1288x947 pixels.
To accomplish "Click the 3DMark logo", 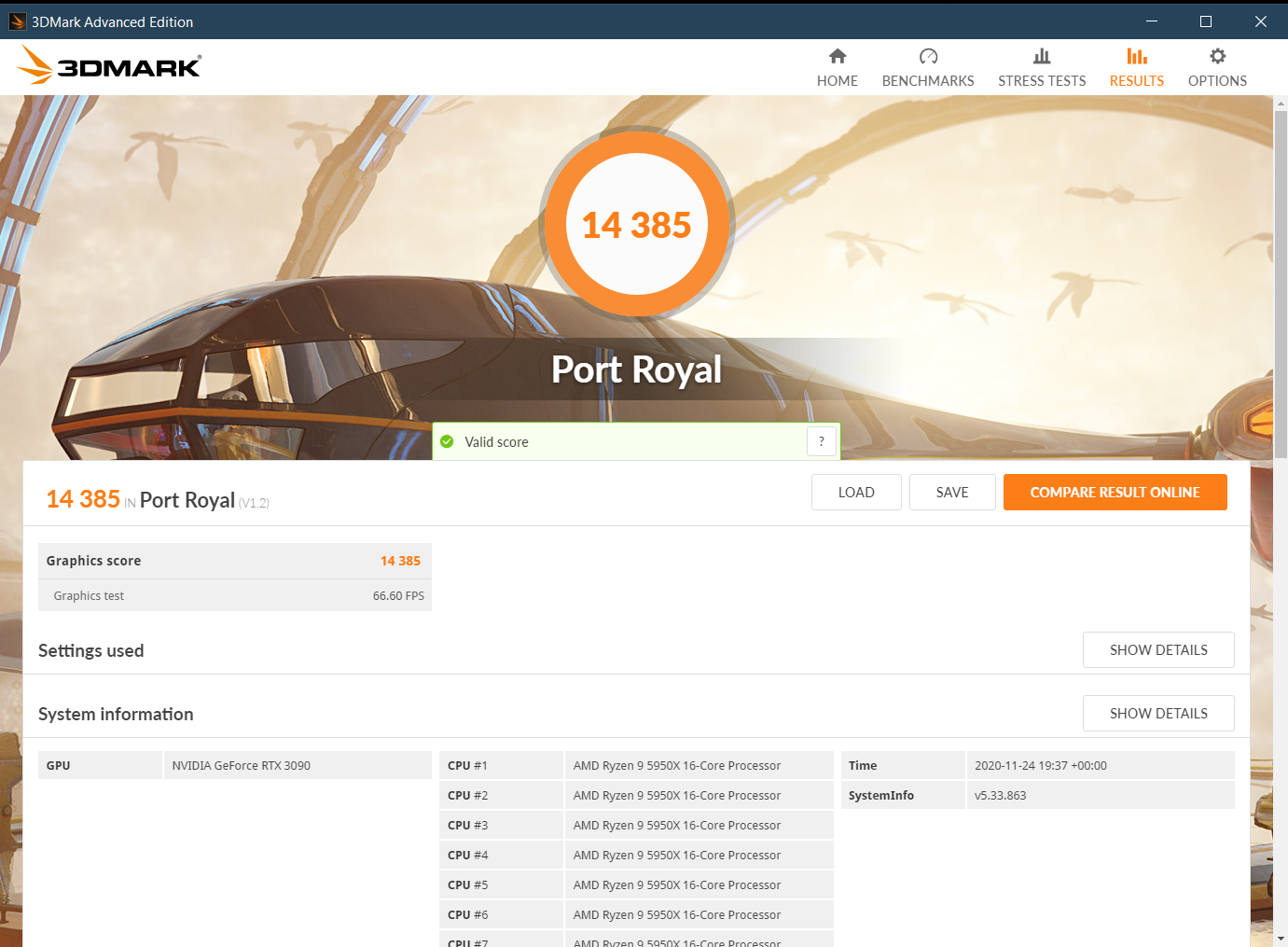I will 107,64.
